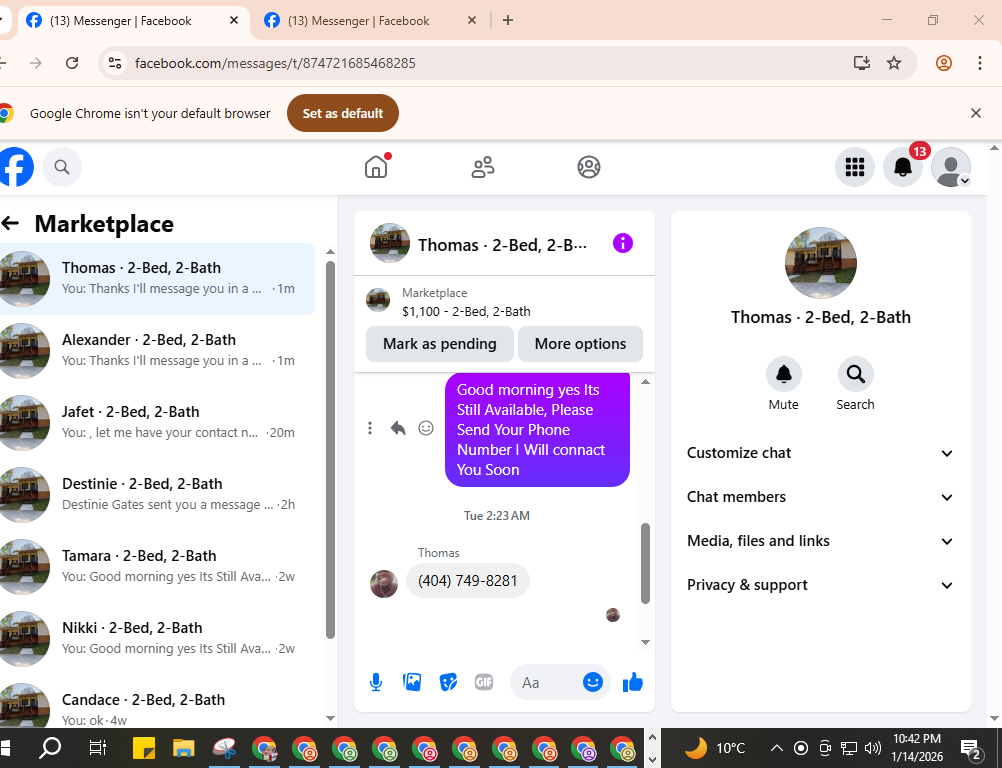
Task: Select Thomas · 2-Bed, 2-Bath chat row
Action: [x=157, y=279]
